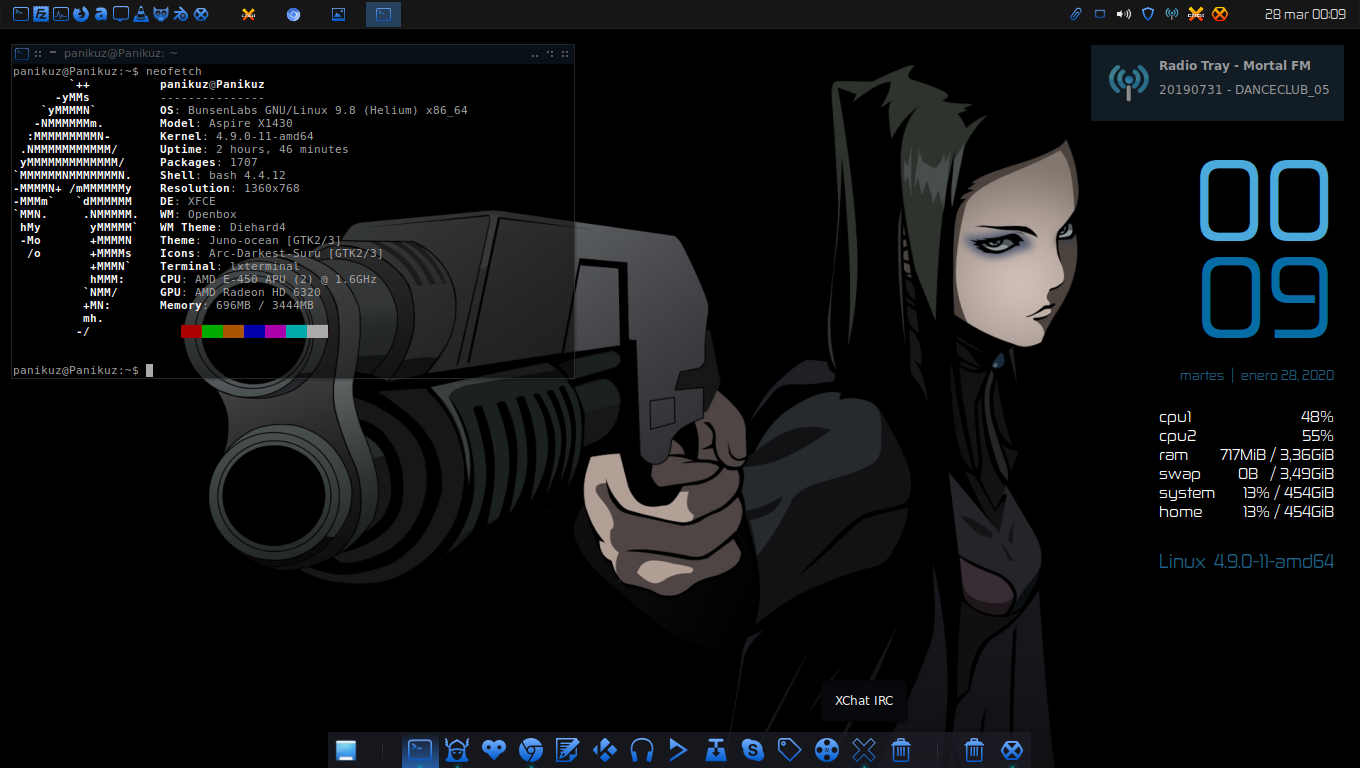The height and width of the screenshot is (768, 1360).
Task: Switch to the XChat window in taskbar
Action: click(249, 14)
